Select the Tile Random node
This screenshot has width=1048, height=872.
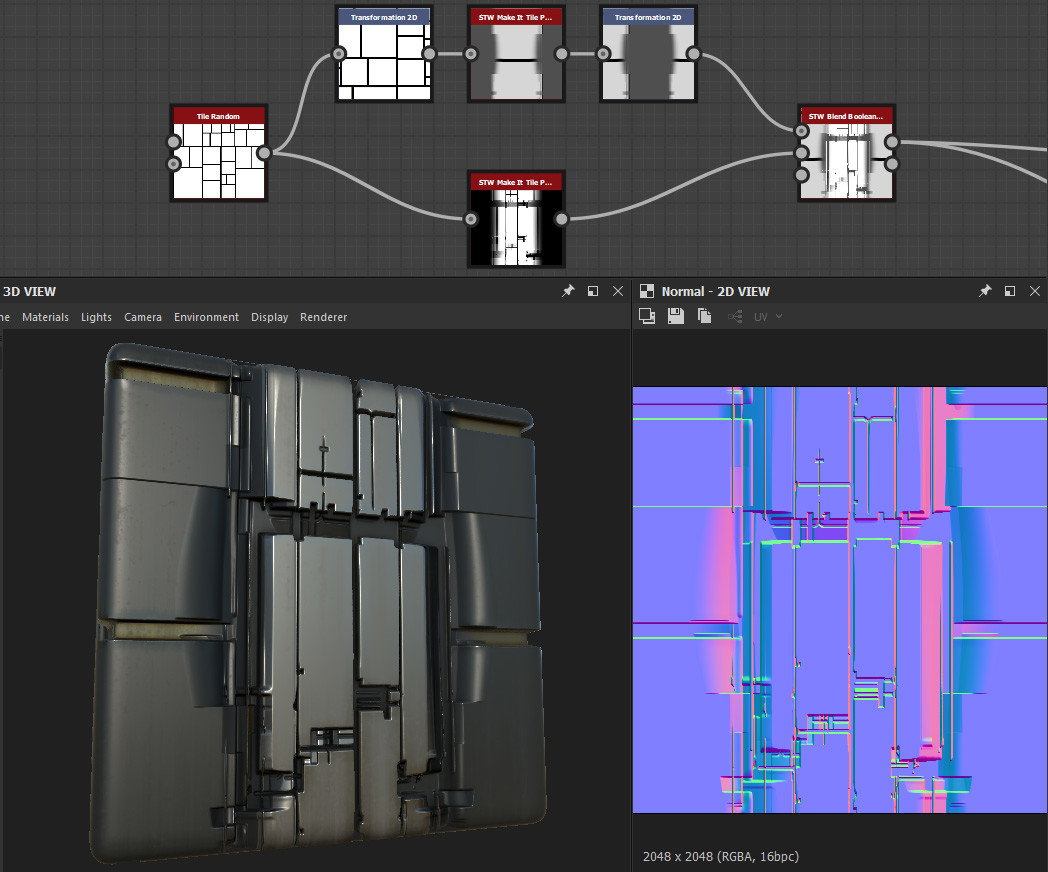218,155
